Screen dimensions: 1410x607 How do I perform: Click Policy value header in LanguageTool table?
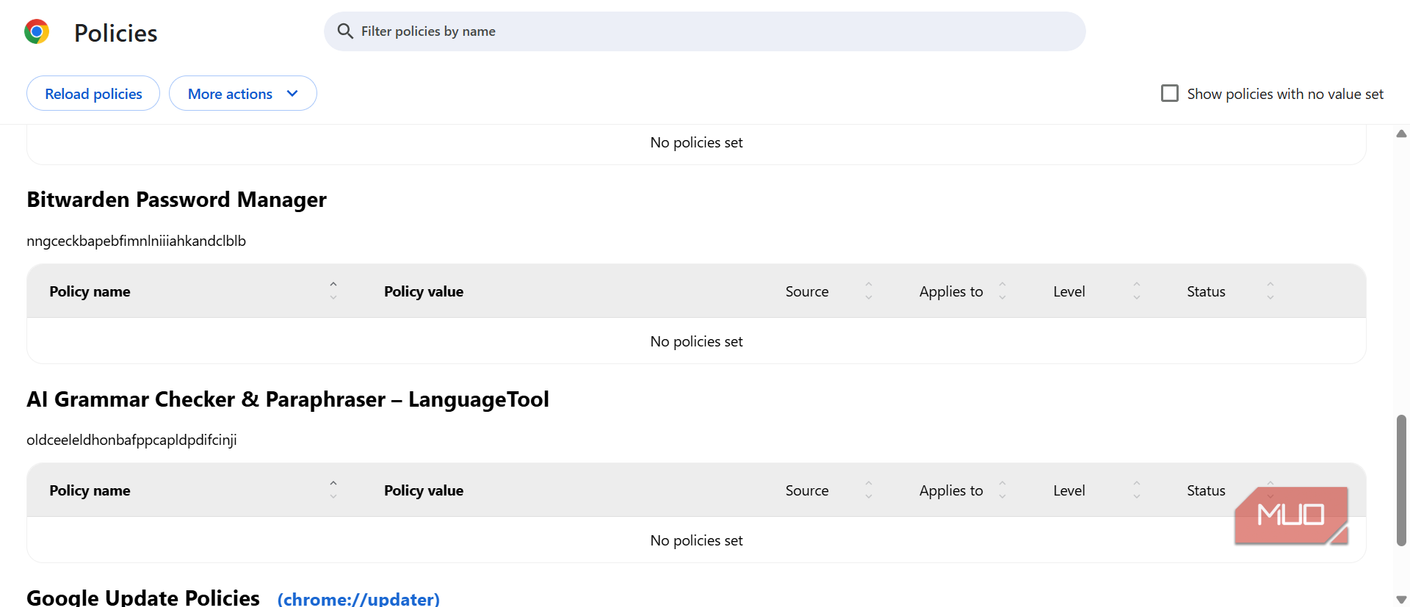click(x=424, y=490)
